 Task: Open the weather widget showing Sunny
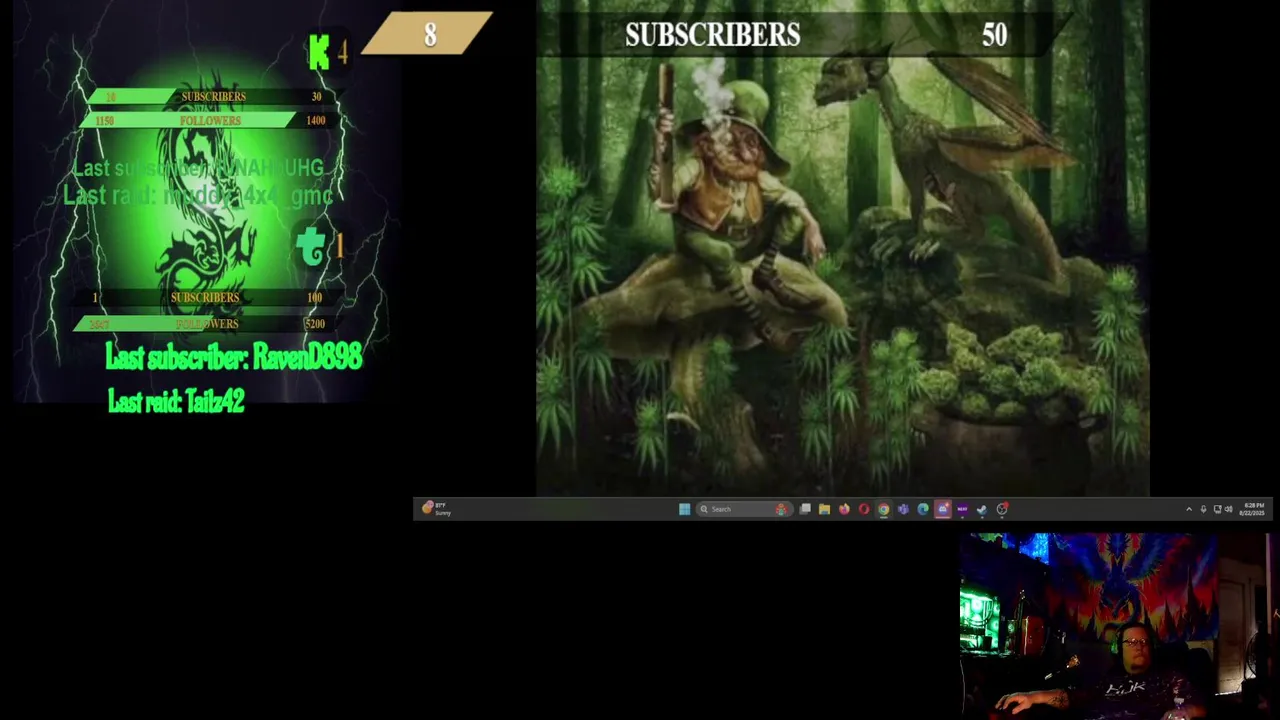436,509
